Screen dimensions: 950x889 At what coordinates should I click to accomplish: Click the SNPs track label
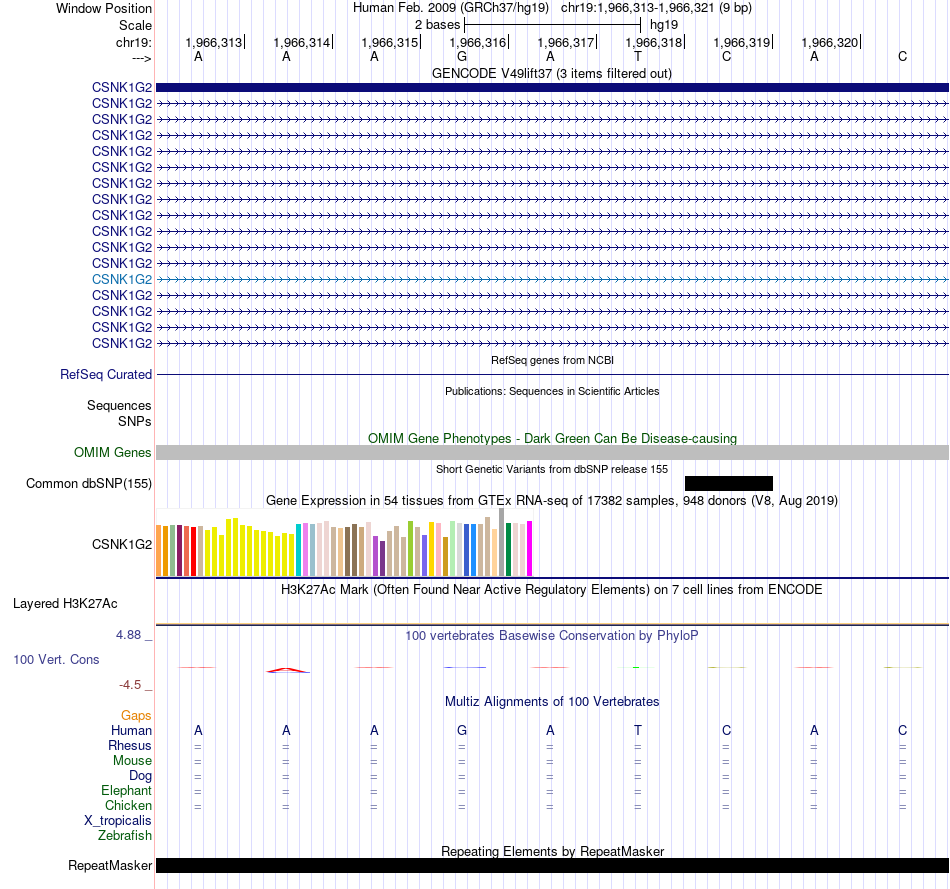click(135, 421)
